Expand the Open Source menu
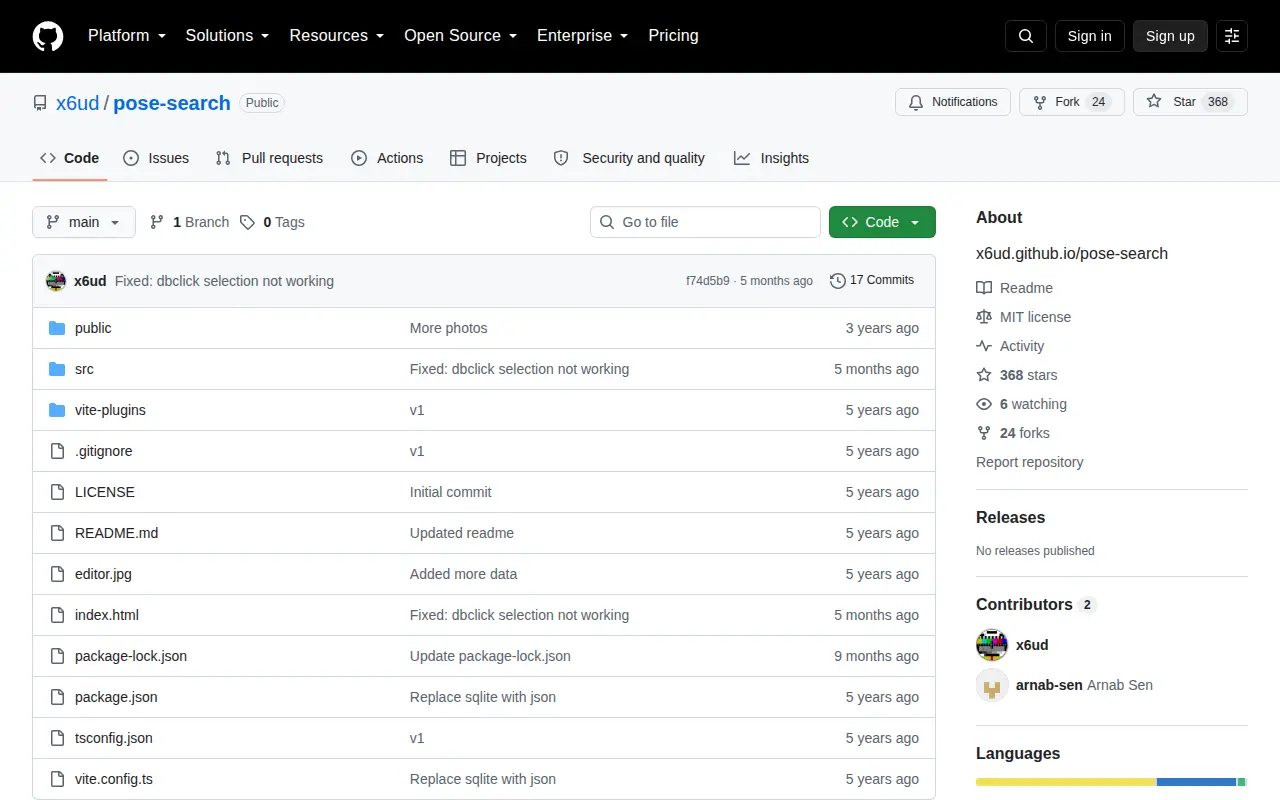The width and height of the screenshot is (1280, 800). (460, 36)
